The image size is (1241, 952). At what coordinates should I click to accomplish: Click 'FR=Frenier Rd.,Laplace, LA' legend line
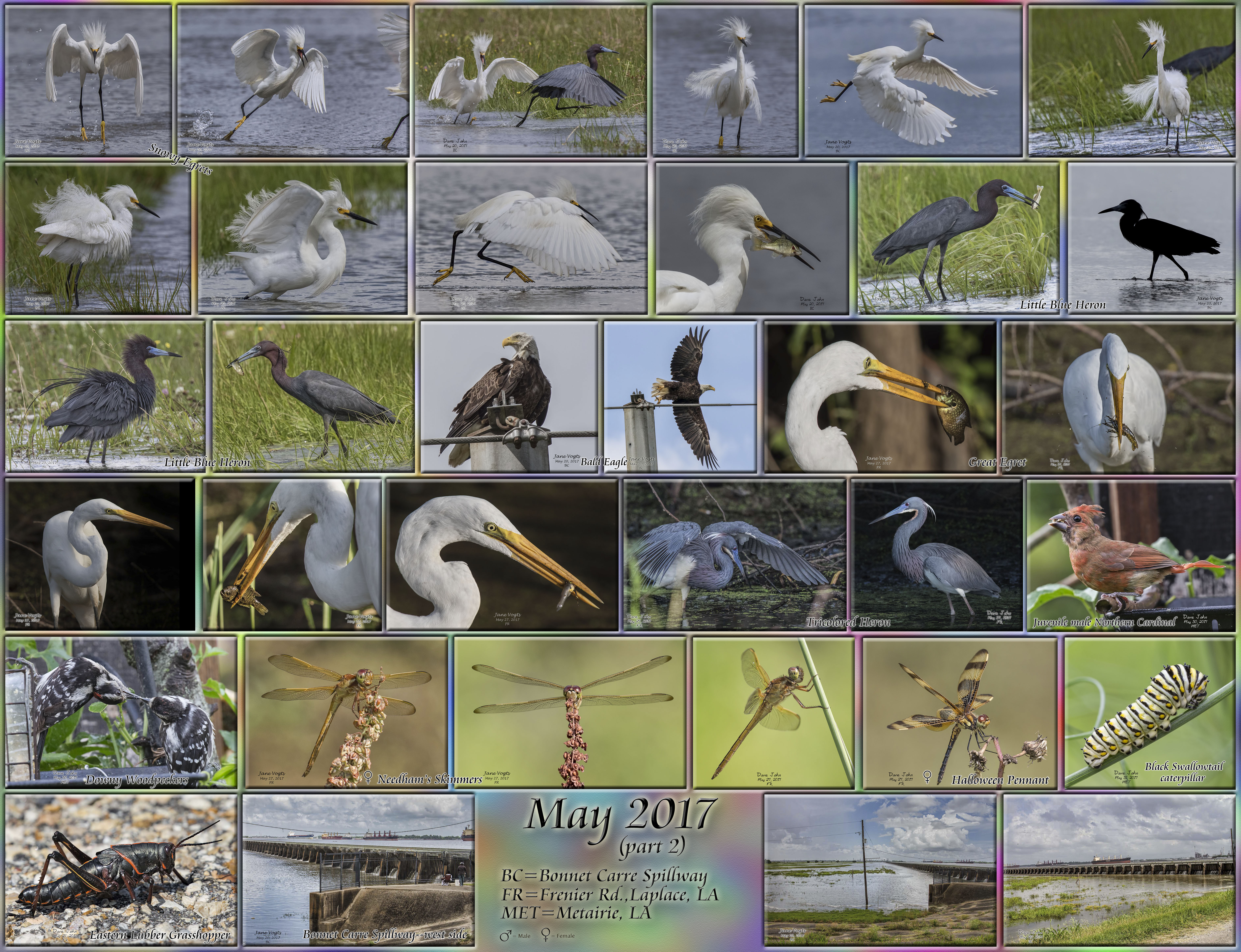click(x=610, y=895)
